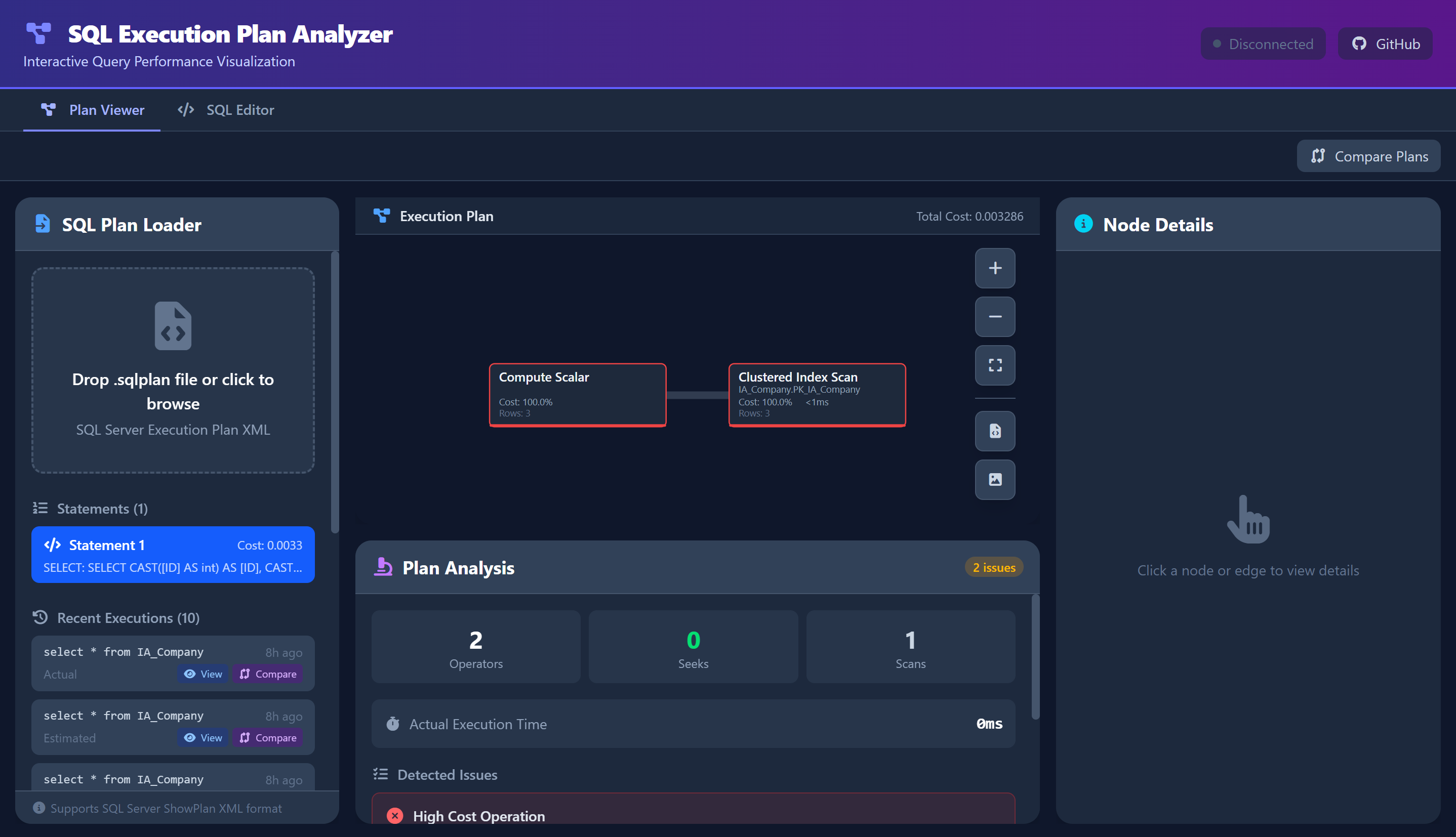Click the file code icon in drop zone

tap(173, 326)
